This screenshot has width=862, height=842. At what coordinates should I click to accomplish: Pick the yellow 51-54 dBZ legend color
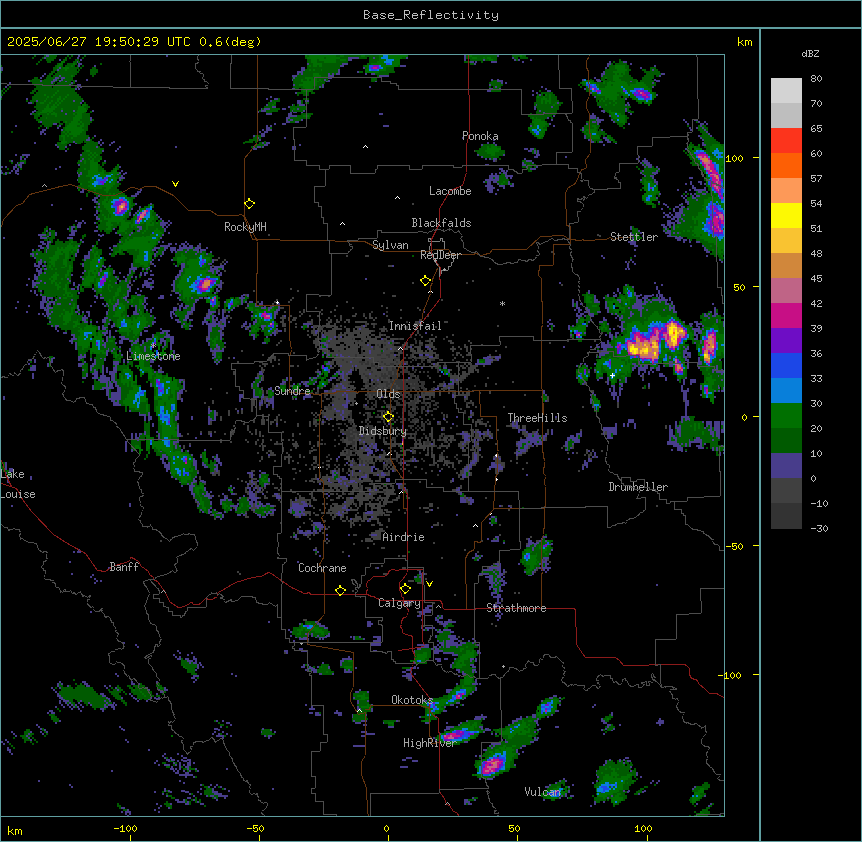point(786,215)
